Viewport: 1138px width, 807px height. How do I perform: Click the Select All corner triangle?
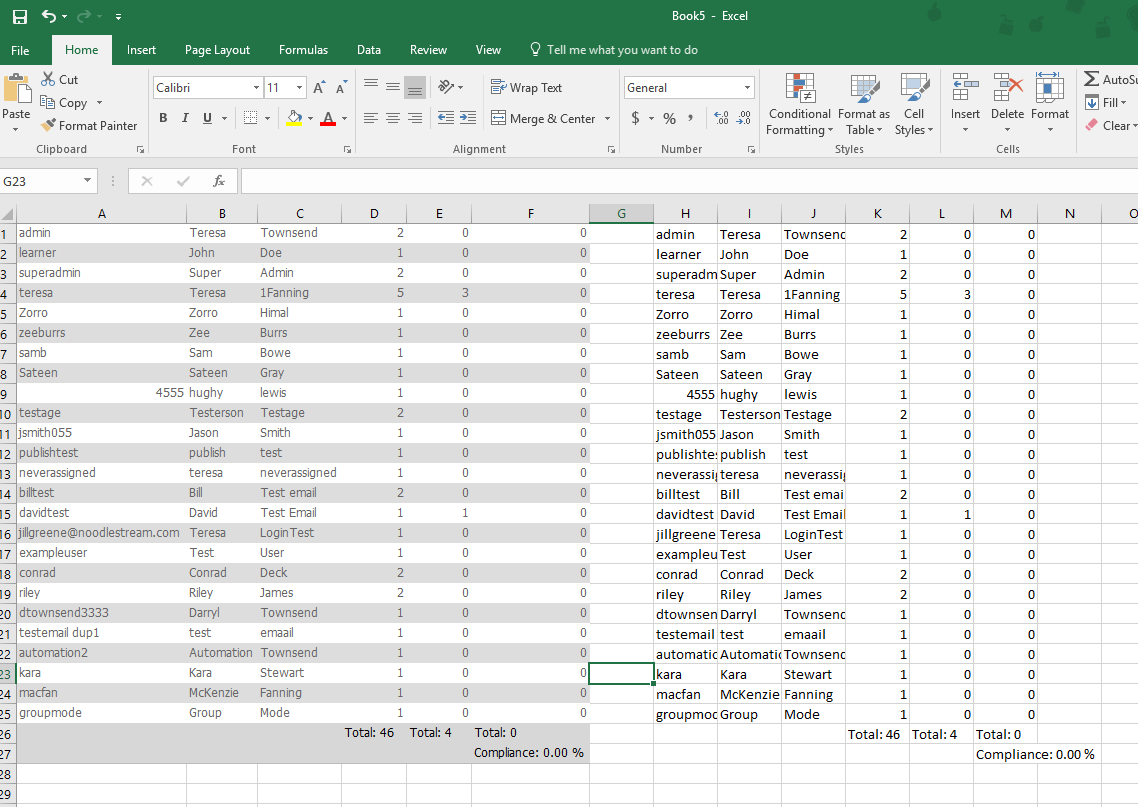(x=7, y=214)
